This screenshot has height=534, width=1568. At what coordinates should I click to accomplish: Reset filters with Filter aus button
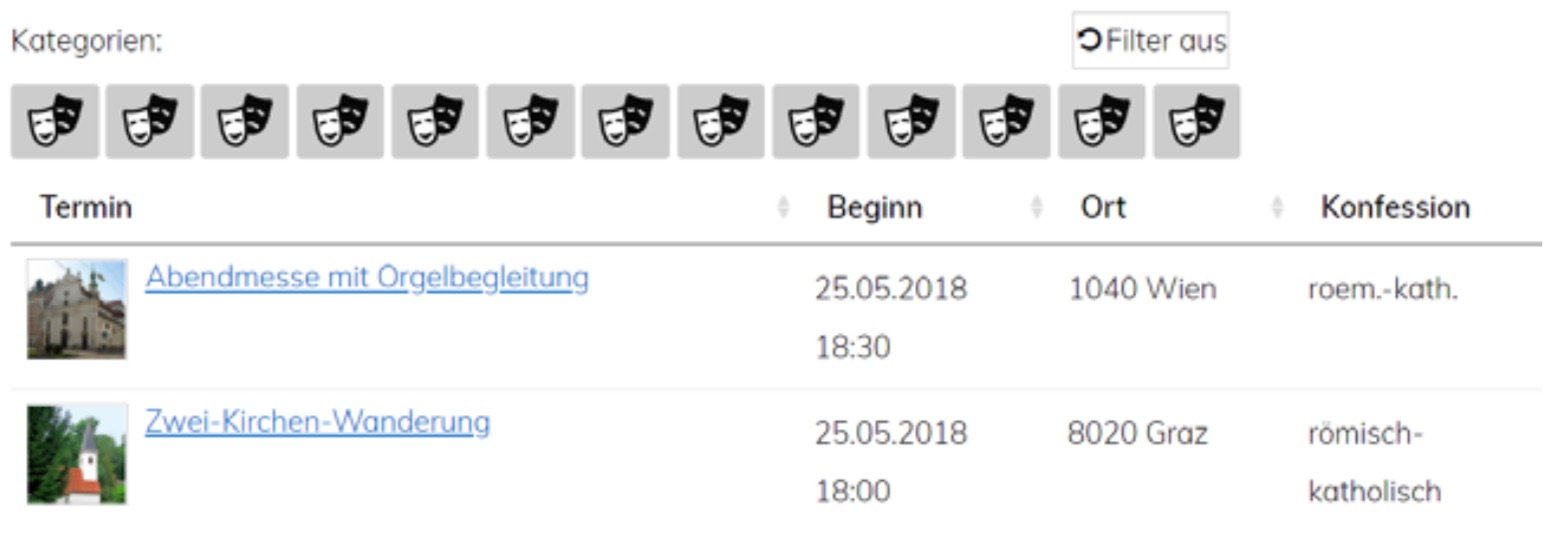tap(1151, 40)
